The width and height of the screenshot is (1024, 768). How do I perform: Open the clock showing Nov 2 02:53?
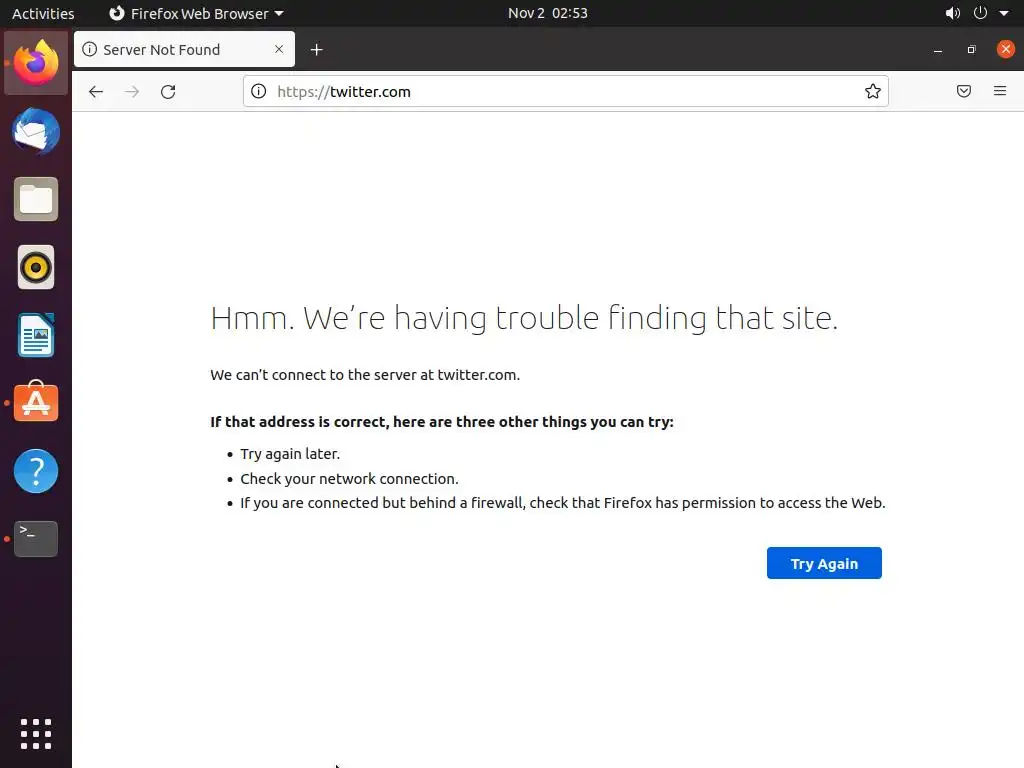(548, 13)
